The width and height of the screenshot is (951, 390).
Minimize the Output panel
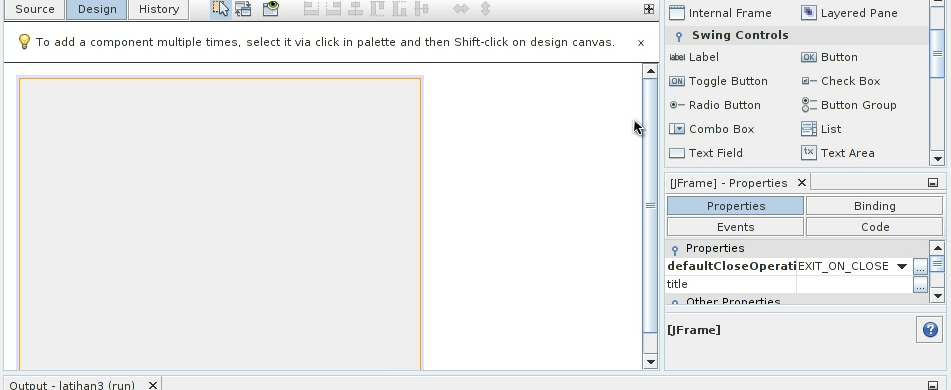pyautogui.click(x=933, y=385)
